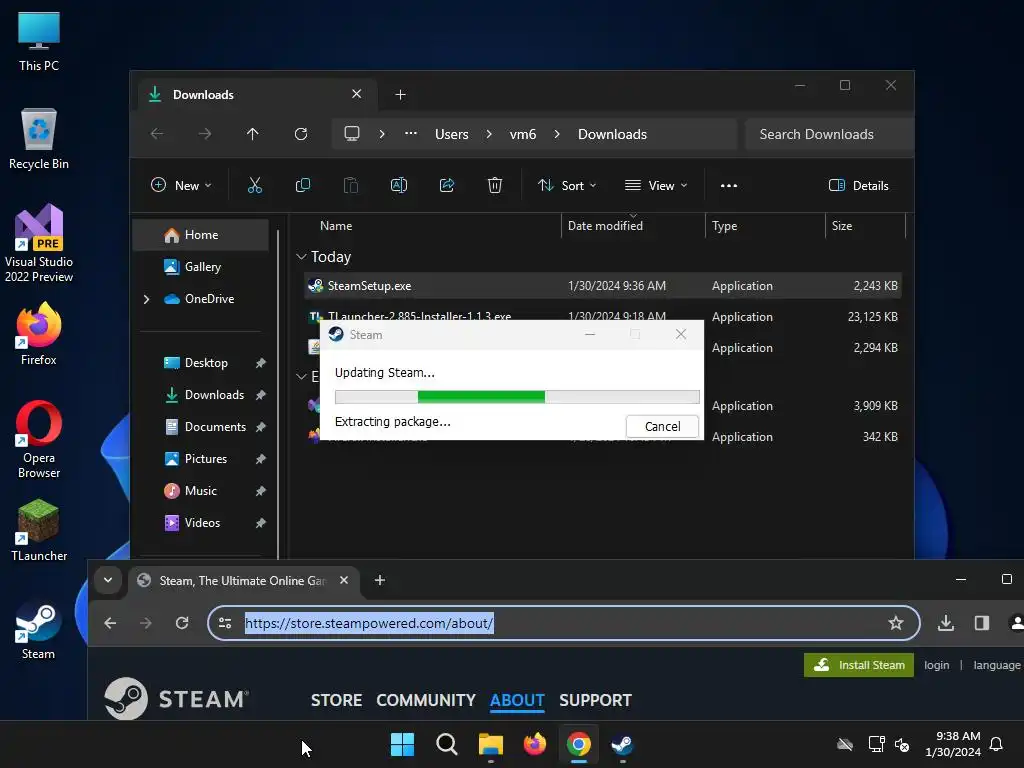
Task: Open Windows Start menu
Action: (402, 744)
